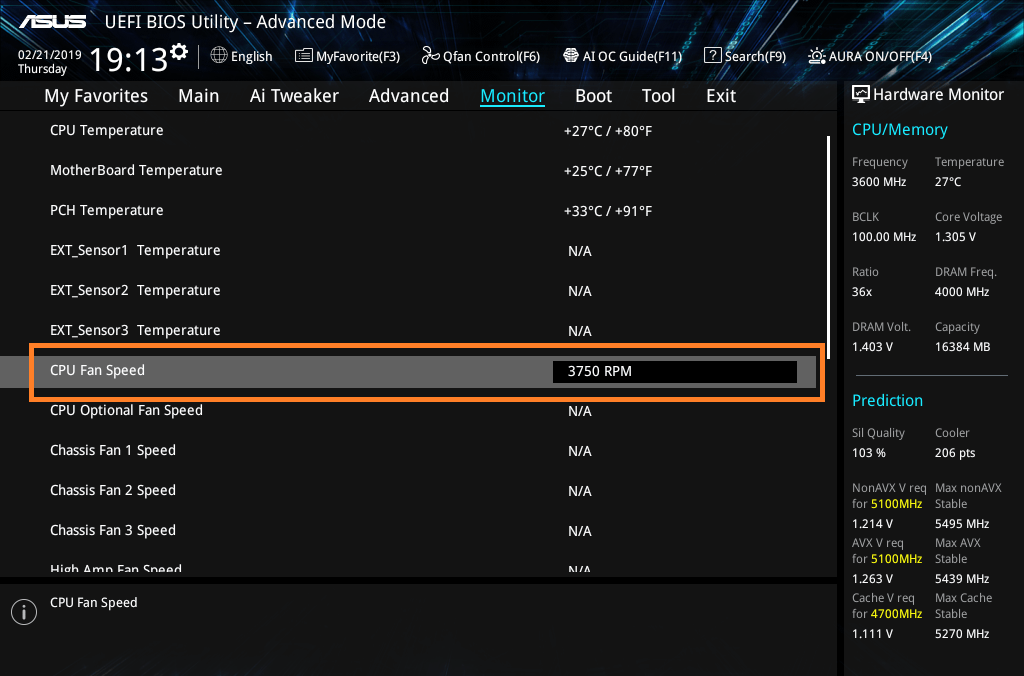1024x676 pixels.
Task: Click the Qfan Control fan icon
Action: click(x=430, y=56)
